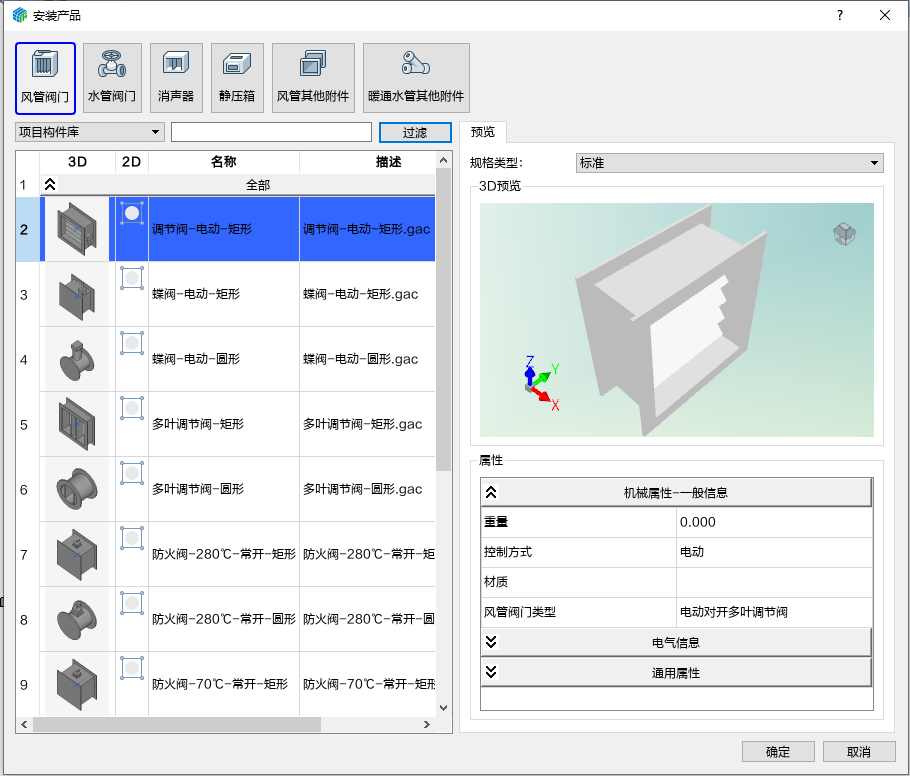This screenshot has width=910, height=776.
Task: Click the 描述 column header
Action: (367, 162)
